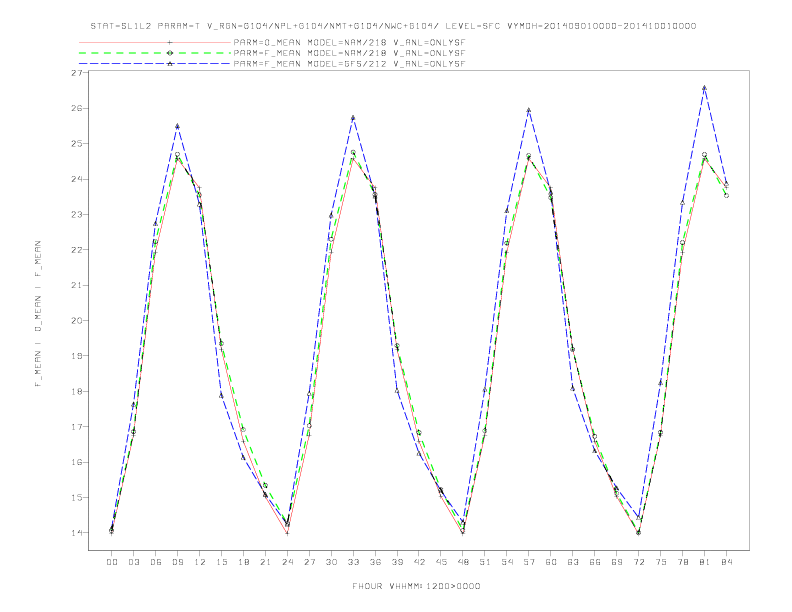Select the green F_MEAN NAM/218 legend label
This screenshot has width=792, height=612.
pos(349,53)
